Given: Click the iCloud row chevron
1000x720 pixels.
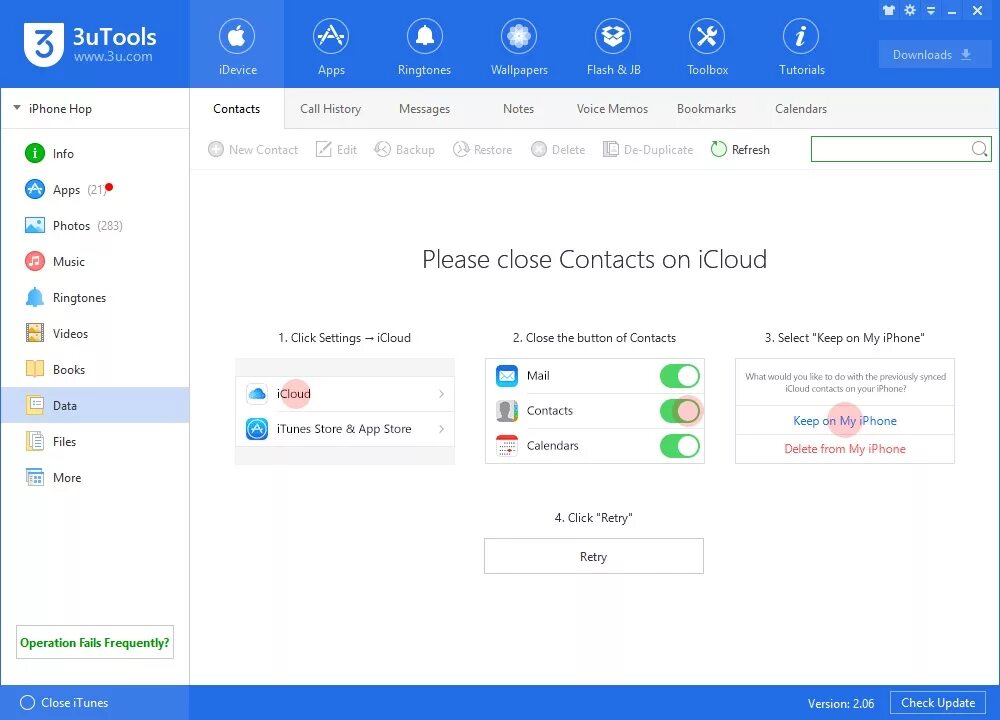Looking at the screenshot, I should (x=441, y=394).
